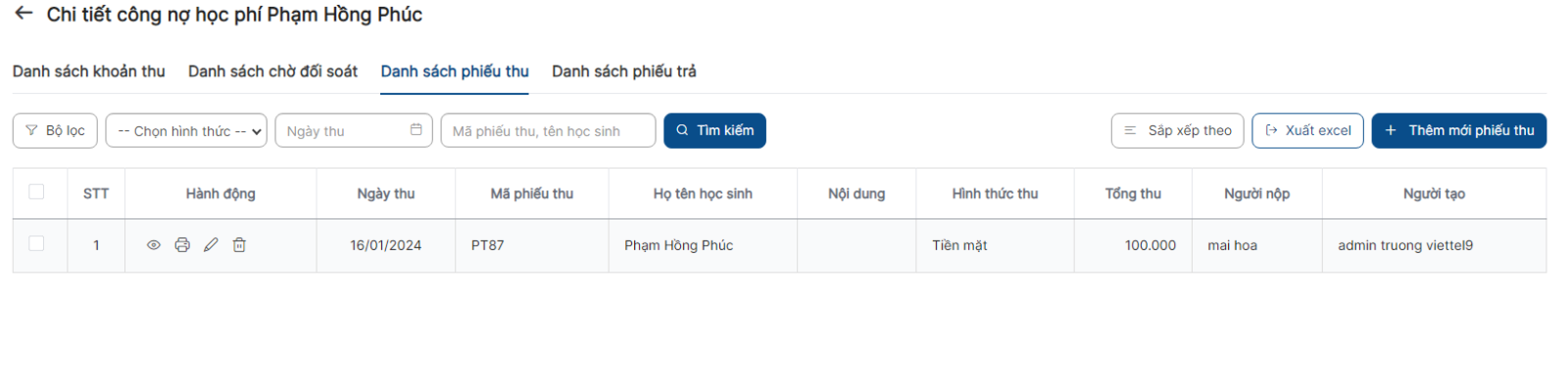Viewport: 1568px width, 386px height.
Task: Open the Bộ lọc filter button
Action: [55, 130]
